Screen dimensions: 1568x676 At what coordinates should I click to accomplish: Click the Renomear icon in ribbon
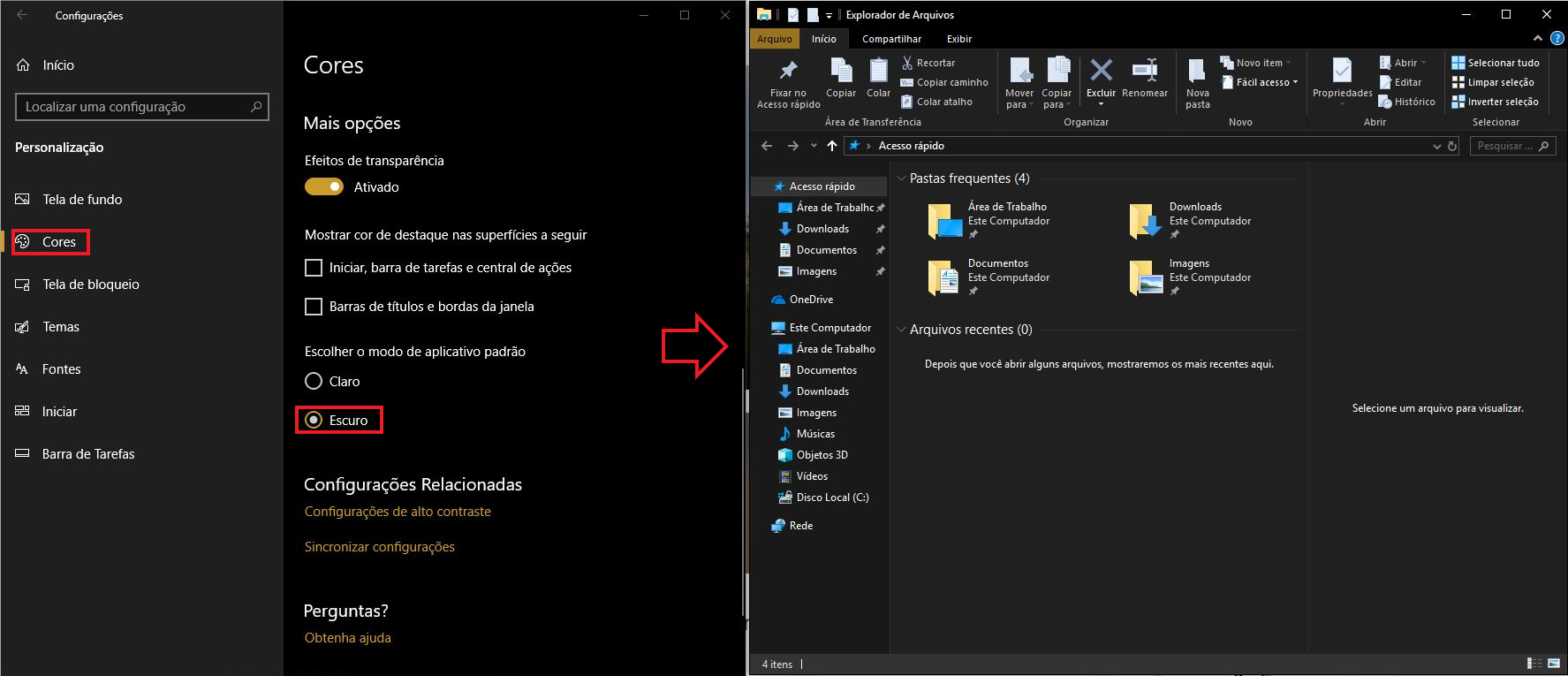pyautogui.click(x=1145, y=70)
